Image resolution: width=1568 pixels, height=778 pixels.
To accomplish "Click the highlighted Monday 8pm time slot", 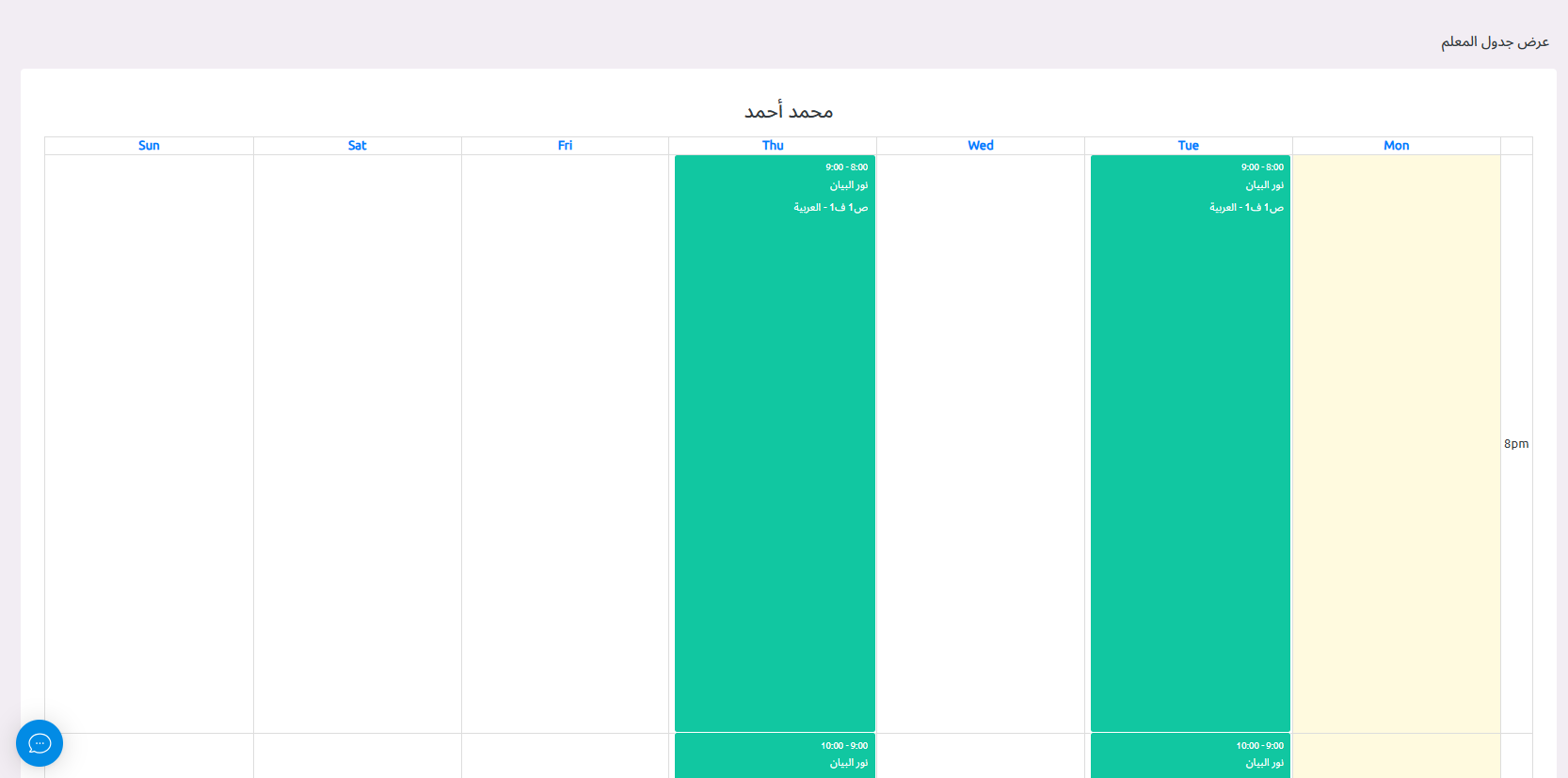I will (1396, 442).
